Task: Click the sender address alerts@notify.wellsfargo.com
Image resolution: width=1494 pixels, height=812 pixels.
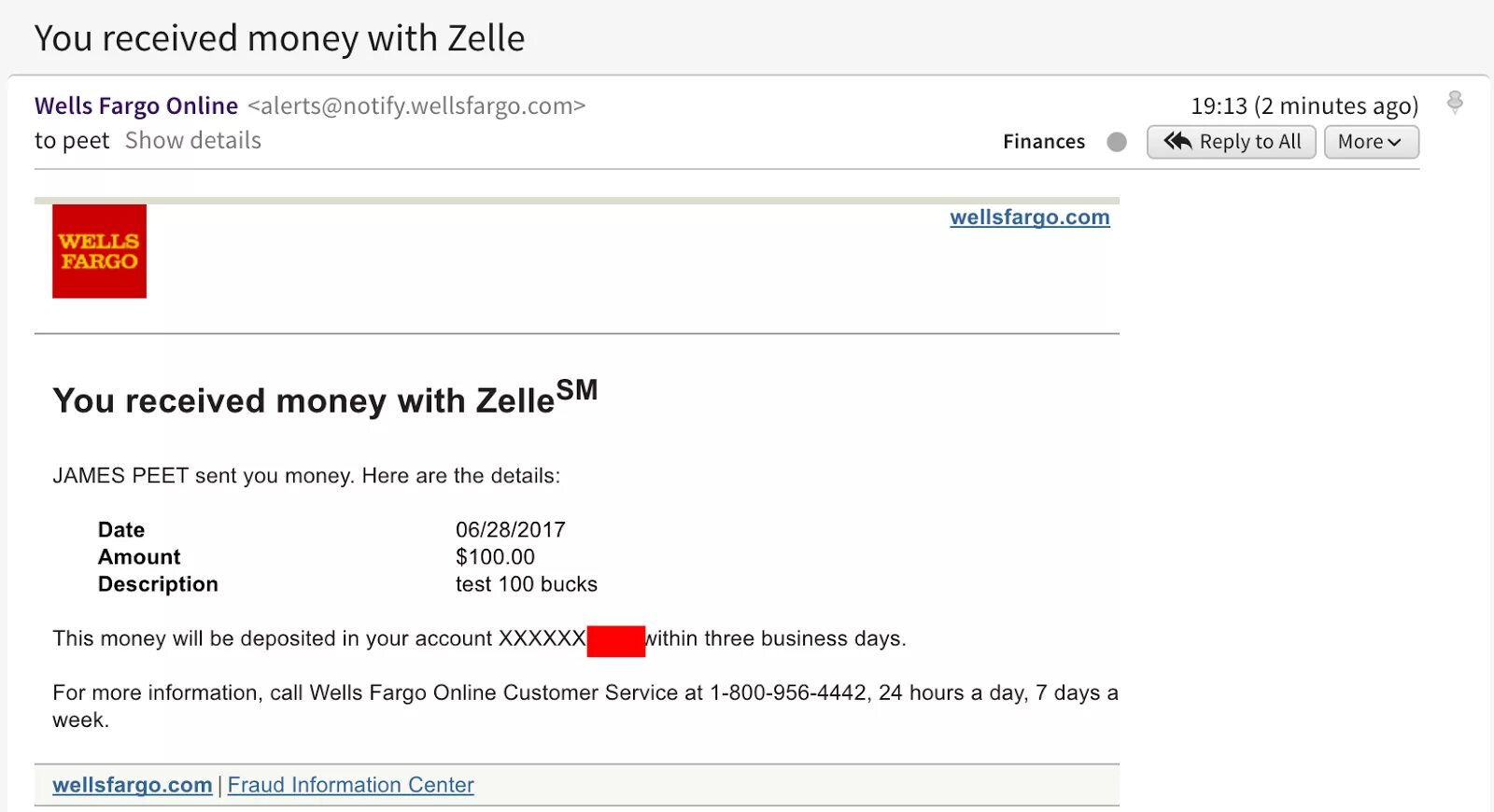Action: (x=416, y=105)
